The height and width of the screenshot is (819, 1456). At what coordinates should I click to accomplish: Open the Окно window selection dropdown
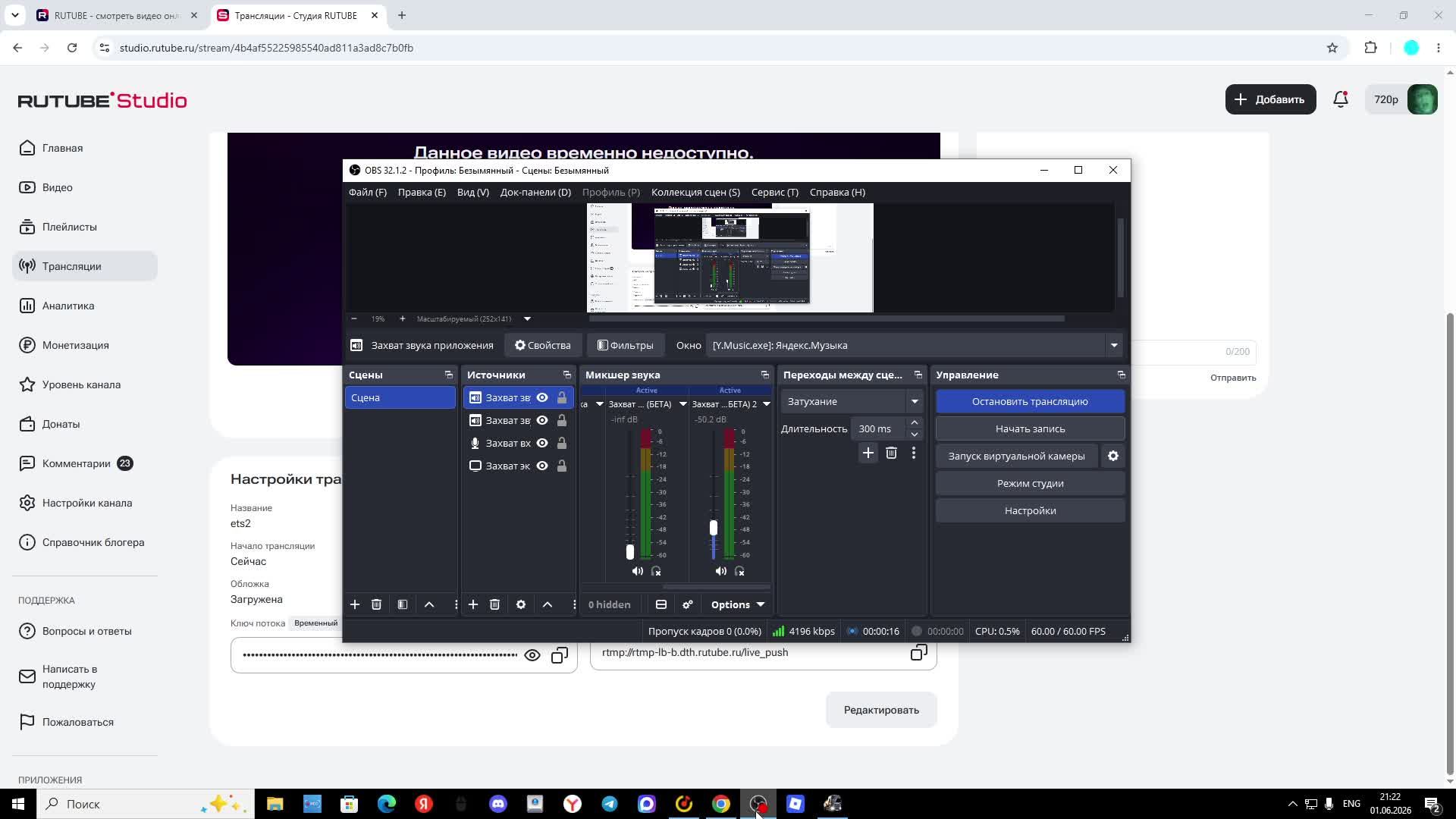tap(1114, 345)
